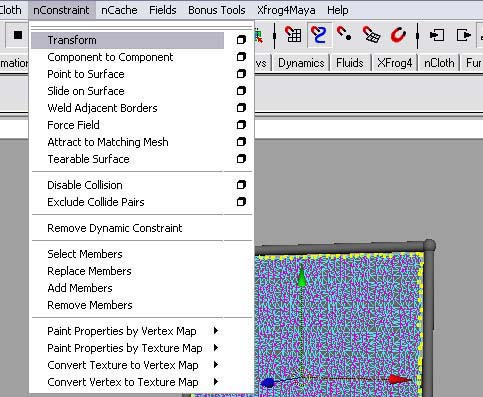483x397 pixels.
Task: Open Weld Adjacent Borders options box
Action: point(241,108)
